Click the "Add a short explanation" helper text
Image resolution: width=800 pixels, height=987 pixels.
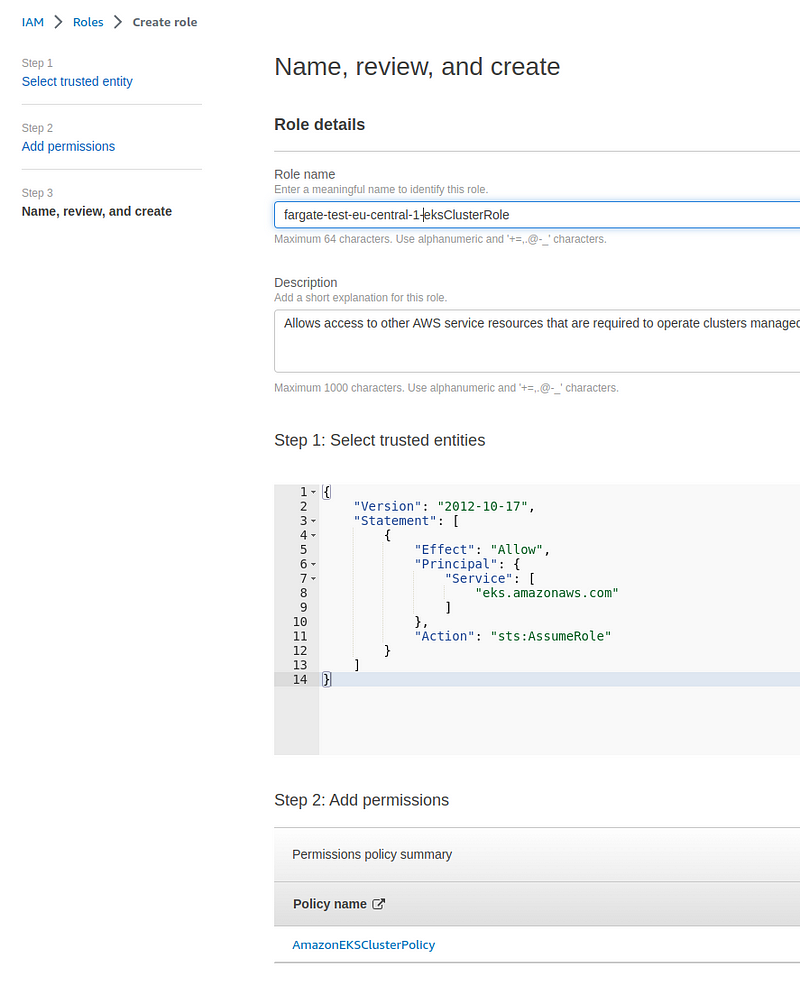click(361, 298)
